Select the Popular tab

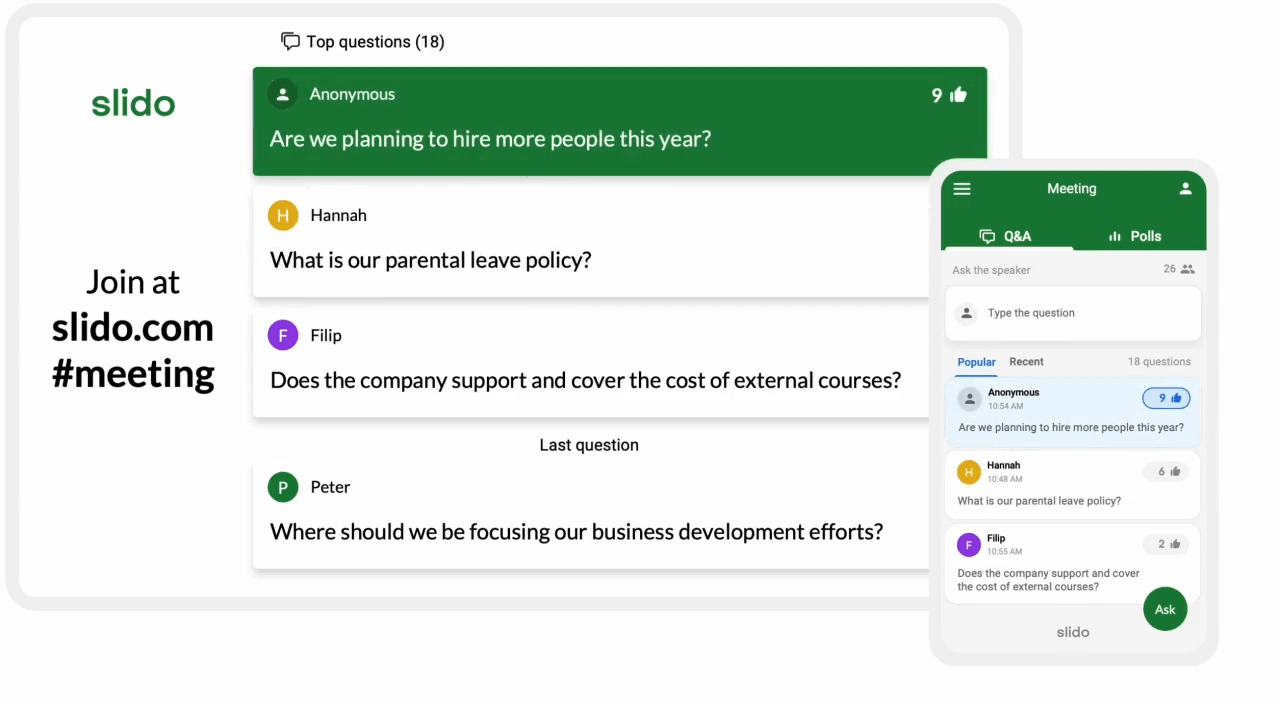(976, 361)
